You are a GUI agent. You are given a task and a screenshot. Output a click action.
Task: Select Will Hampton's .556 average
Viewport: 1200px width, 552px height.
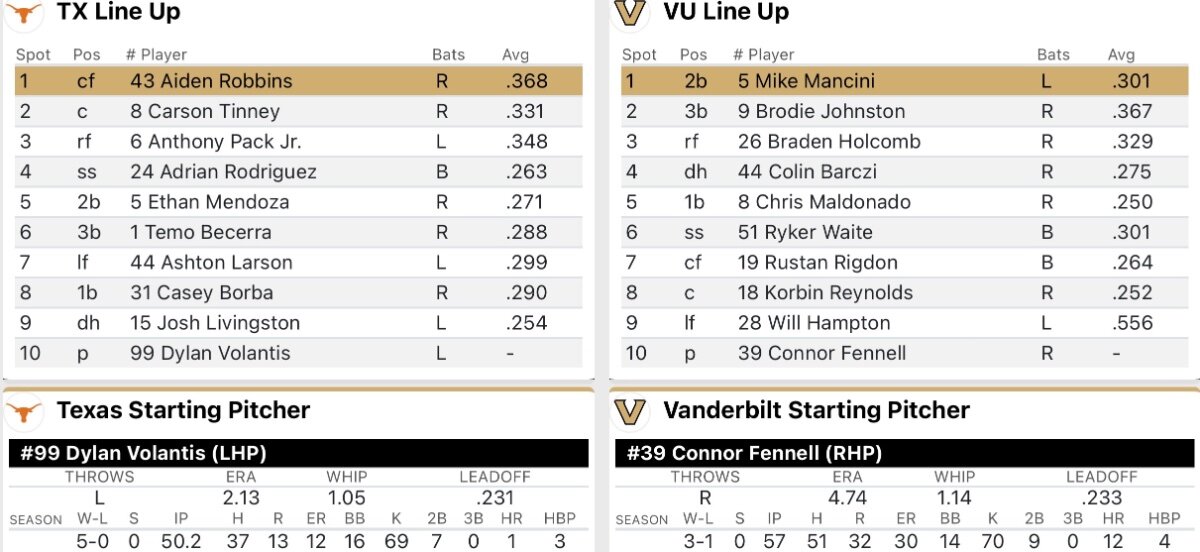(1132, 323)
